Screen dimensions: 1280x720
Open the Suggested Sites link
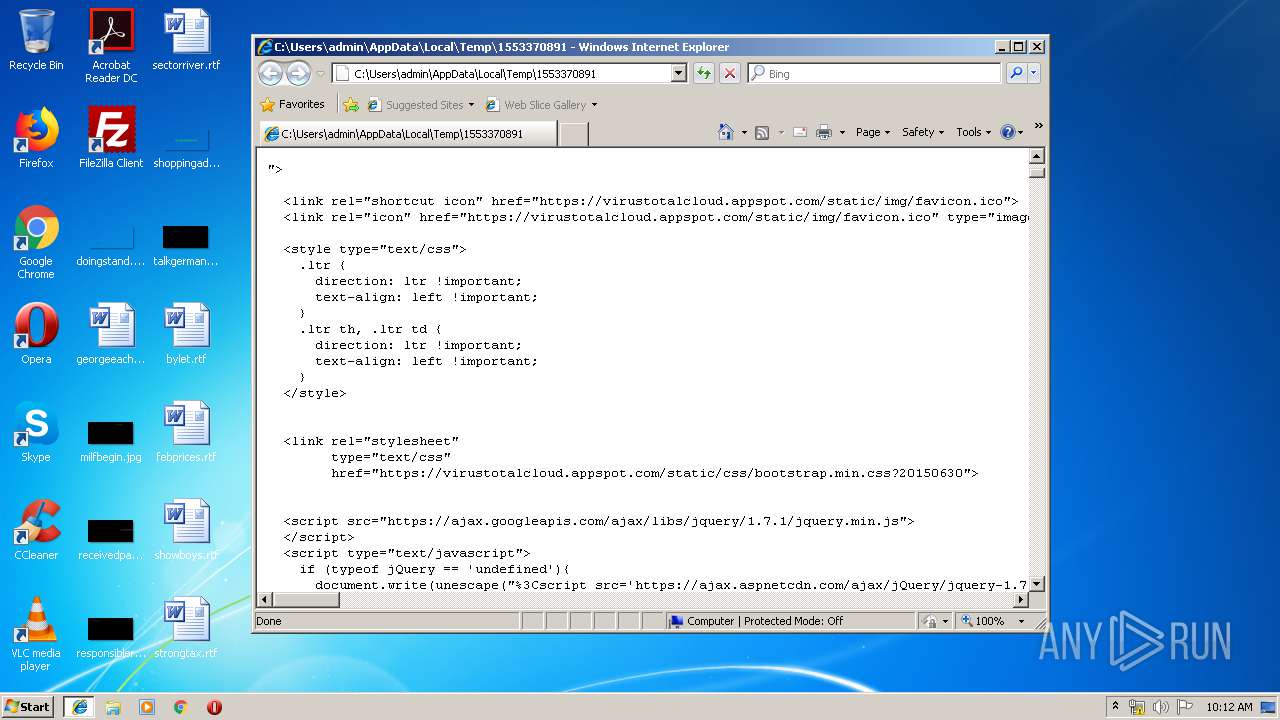(423, 104)
